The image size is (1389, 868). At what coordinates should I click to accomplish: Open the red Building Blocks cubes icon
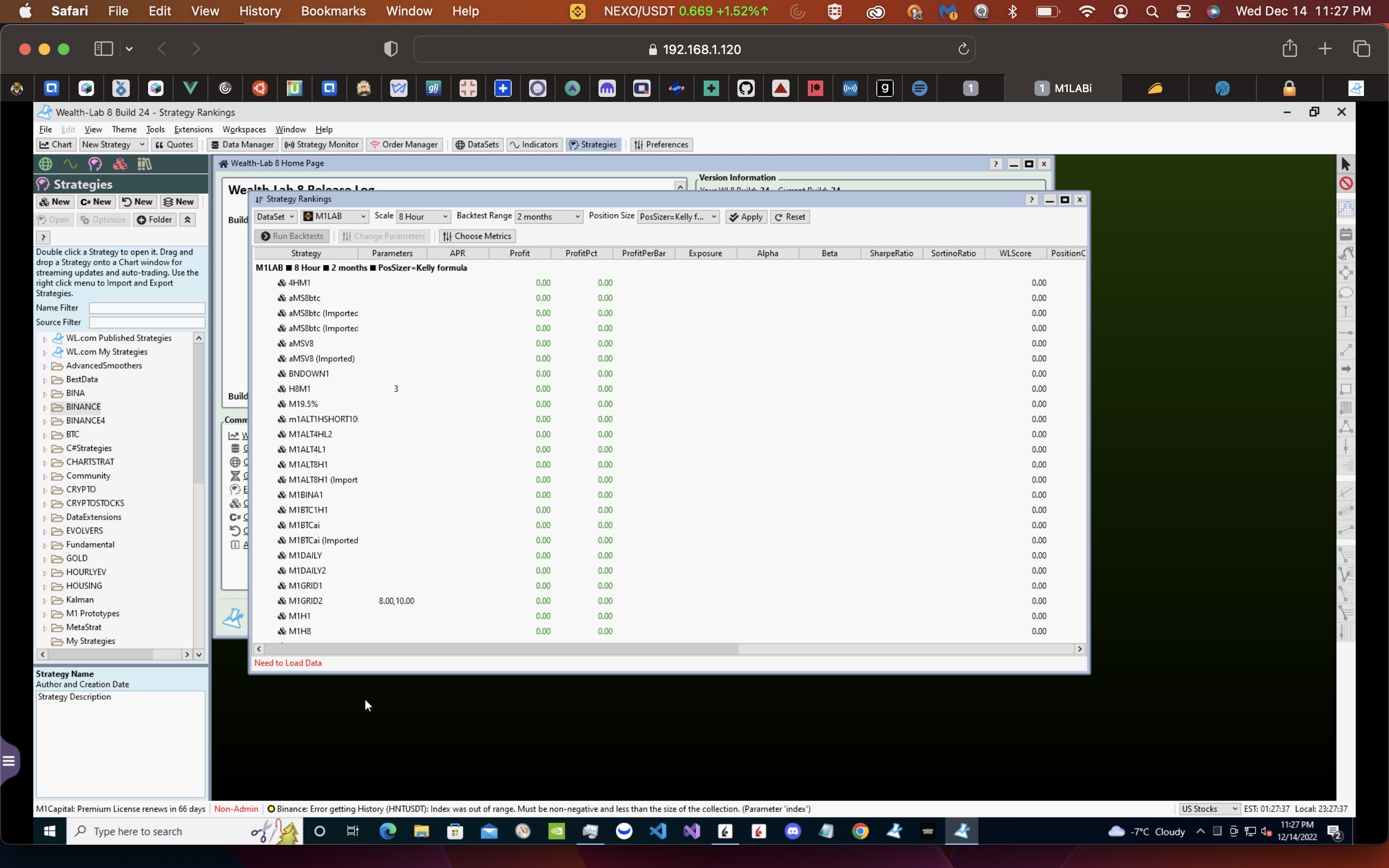coord(120,164)
